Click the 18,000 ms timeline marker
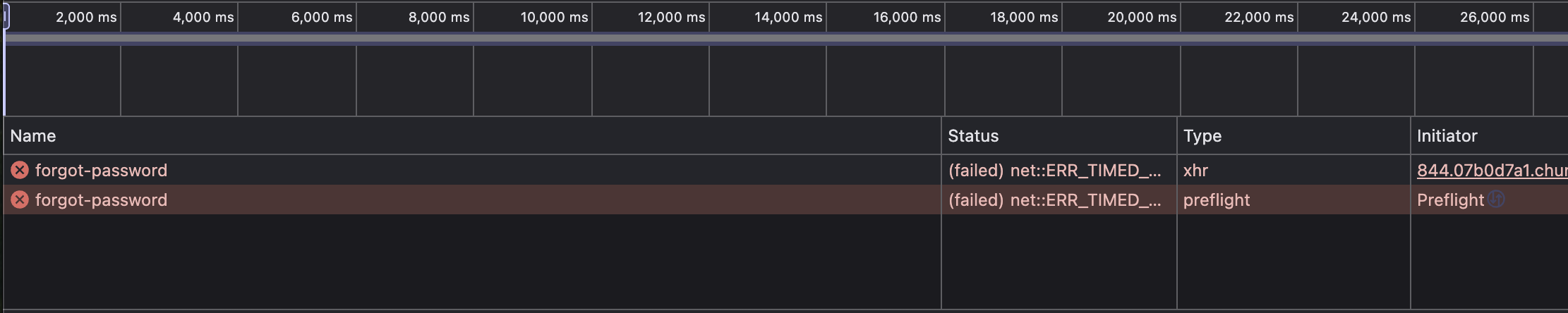1568x313 pixels. (x=1024, y=17)
